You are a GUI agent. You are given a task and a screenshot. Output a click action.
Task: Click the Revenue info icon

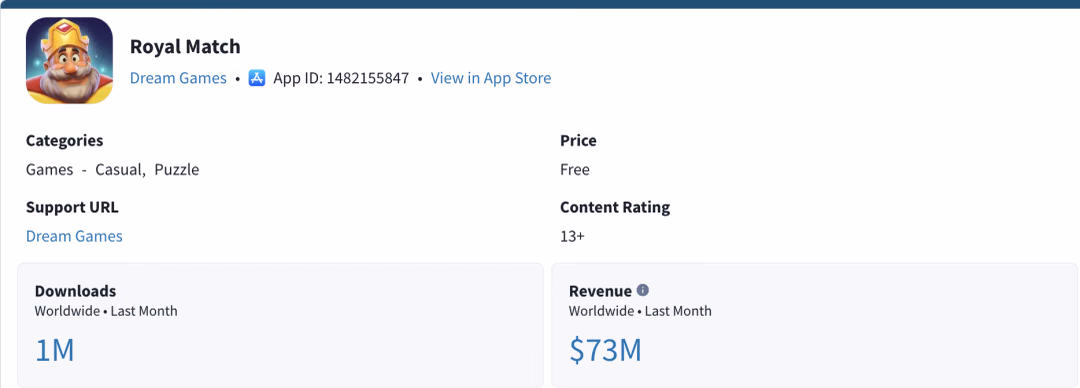(643, 290)
